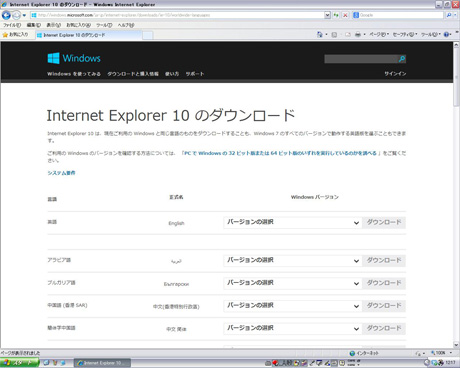Open version dropdown for English row
Viewport: 460px width, 368px height.
[x=293, y=222]
